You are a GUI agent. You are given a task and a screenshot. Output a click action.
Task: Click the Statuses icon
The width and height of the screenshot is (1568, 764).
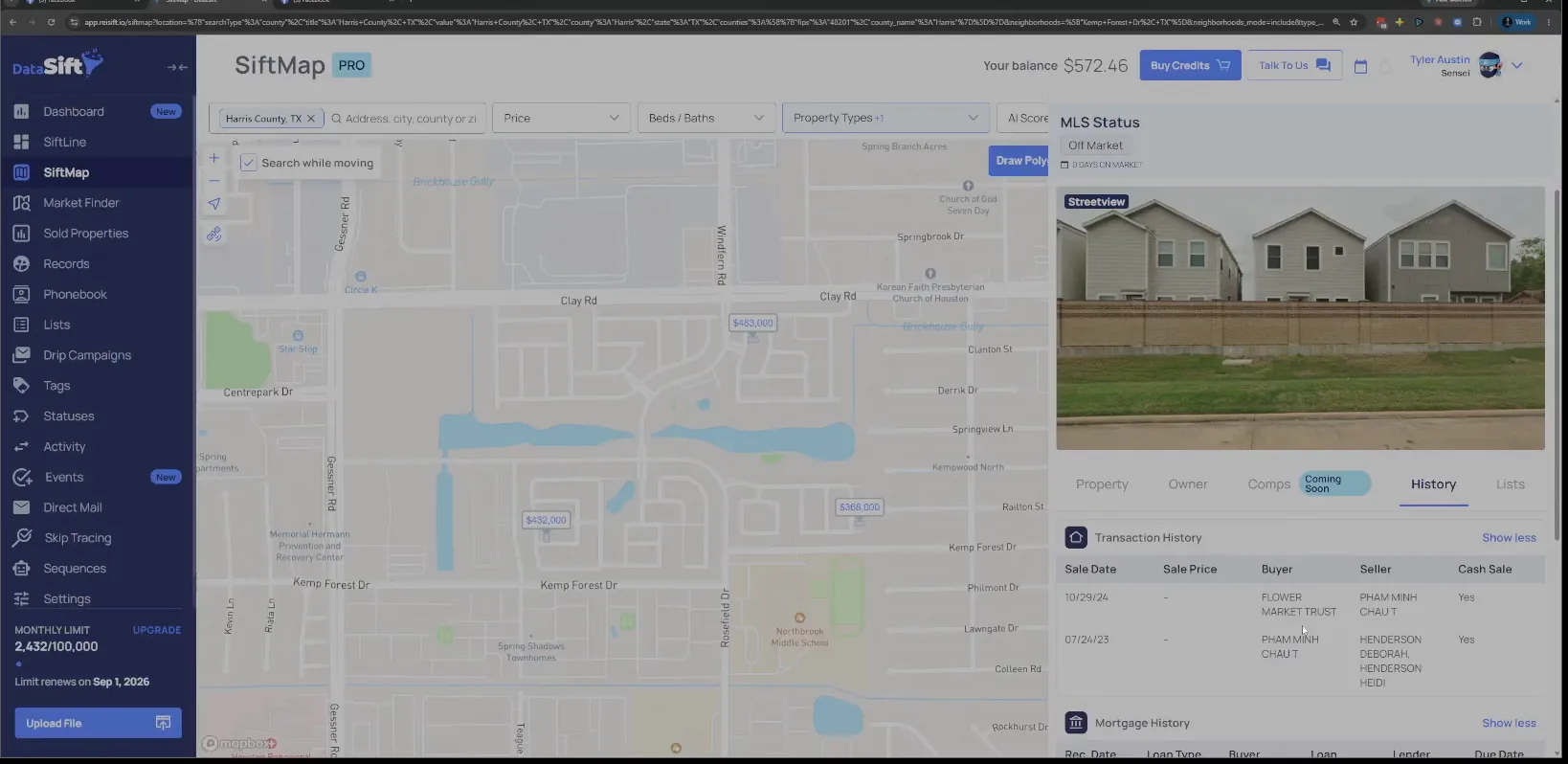click(x=21, y=416)
